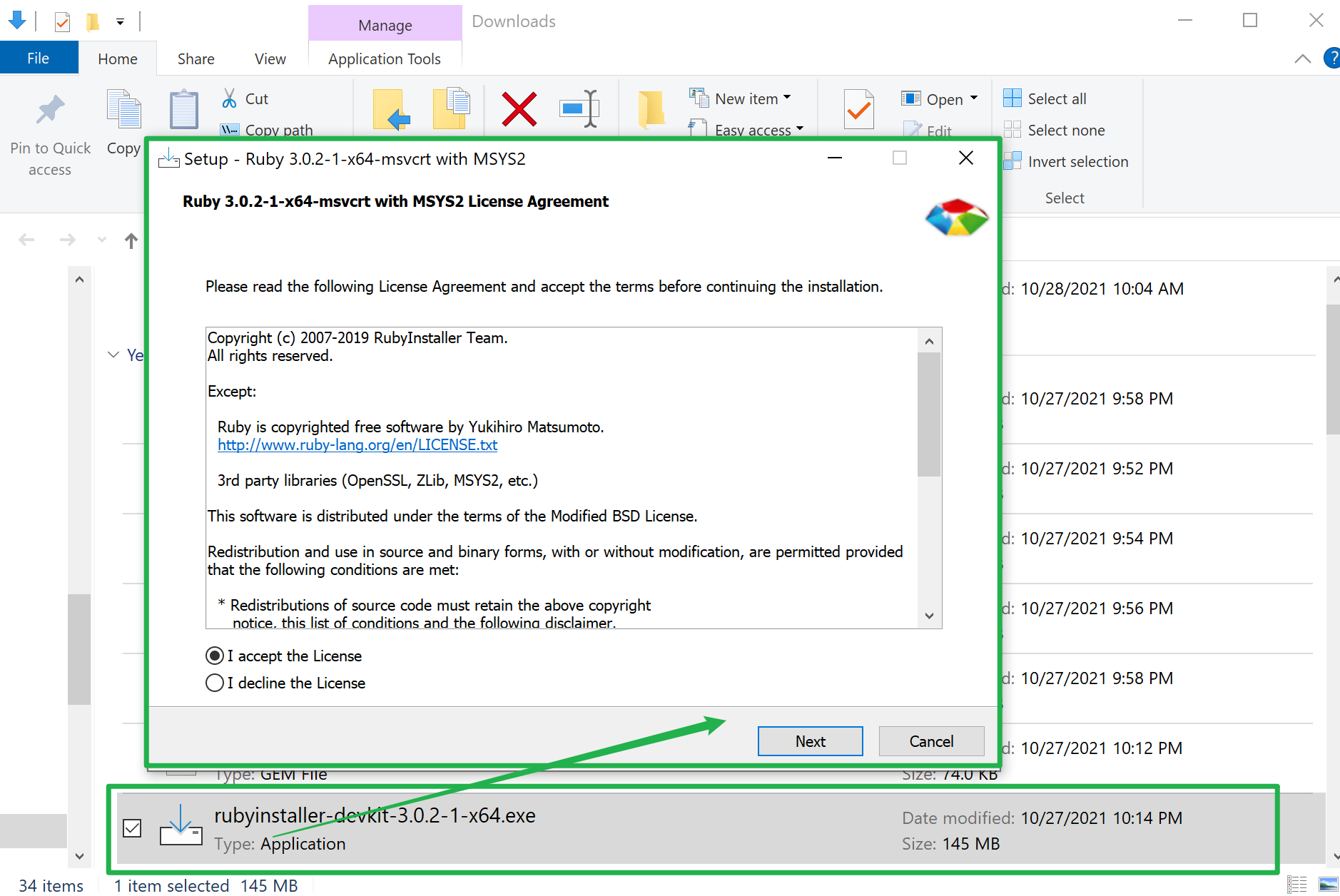Open the Help question mark icon
Viewport: 1340px width, 896px height.
pos(1331,58)
